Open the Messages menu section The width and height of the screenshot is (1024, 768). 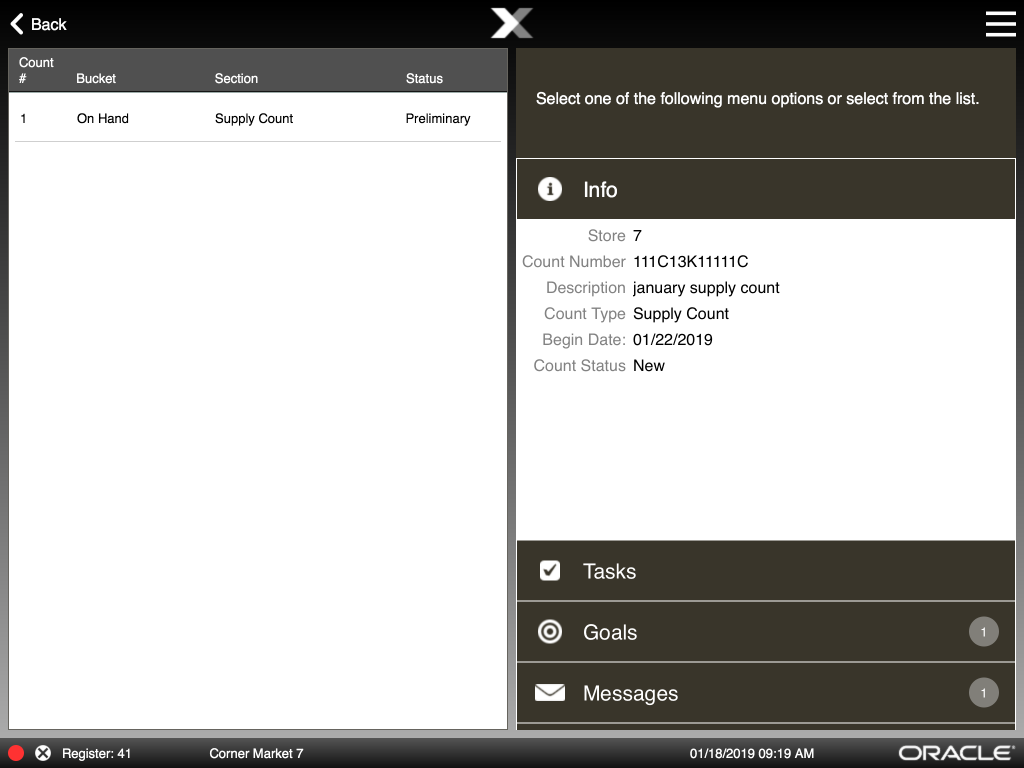click(766, 693)
